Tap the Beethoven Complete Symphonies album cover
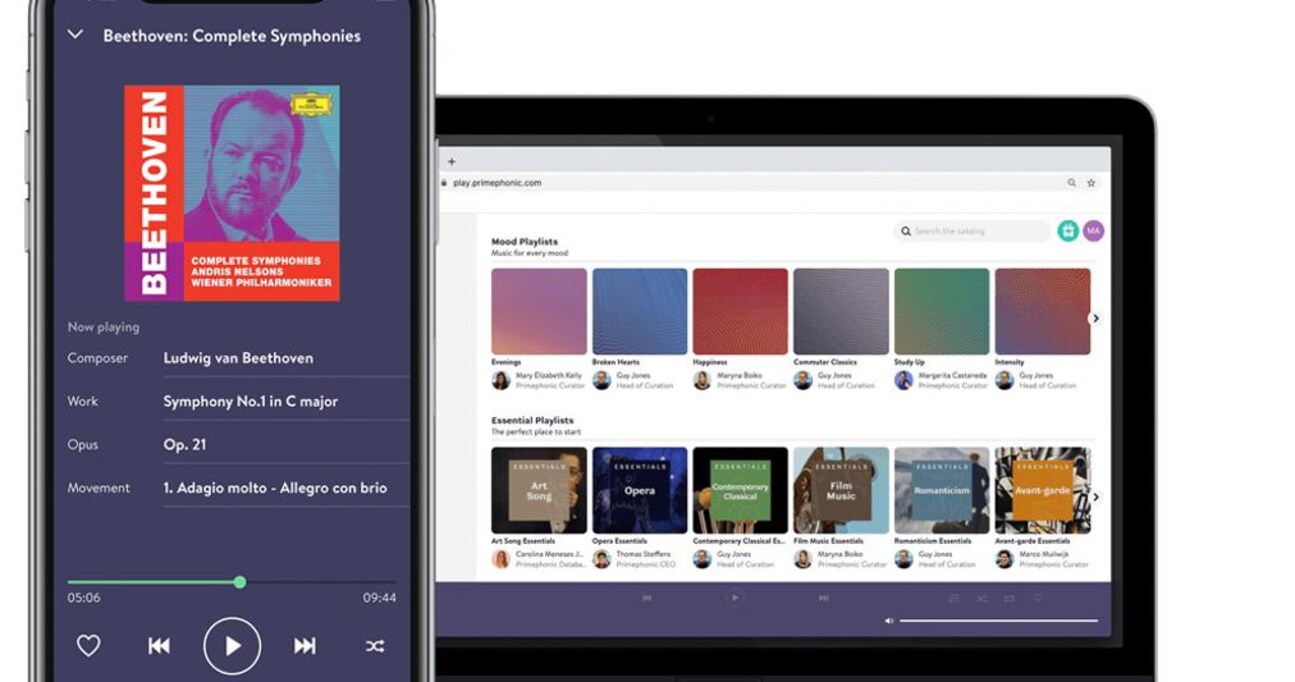Image resolution: width=1295 pixels, height=682 pixels. [232, 193]
